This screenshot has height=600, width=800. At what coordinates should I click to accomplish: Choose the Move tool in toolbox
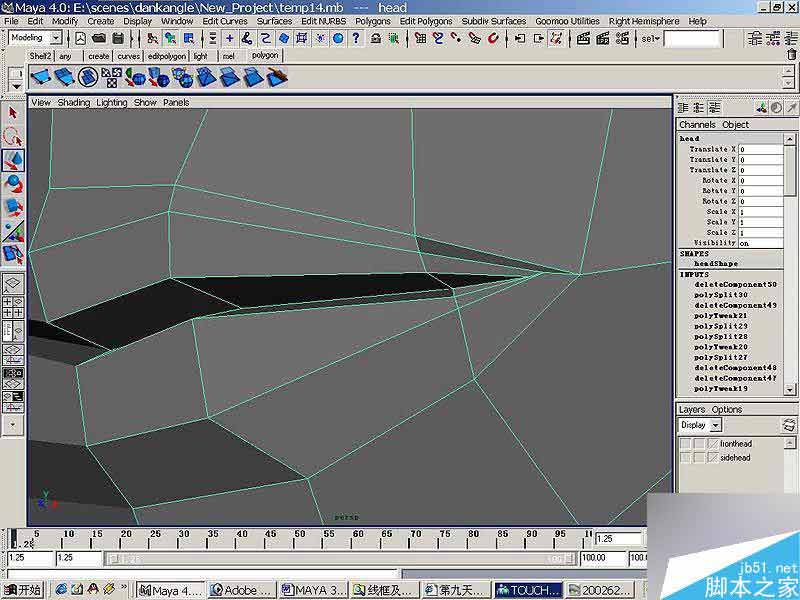point(13,160)
